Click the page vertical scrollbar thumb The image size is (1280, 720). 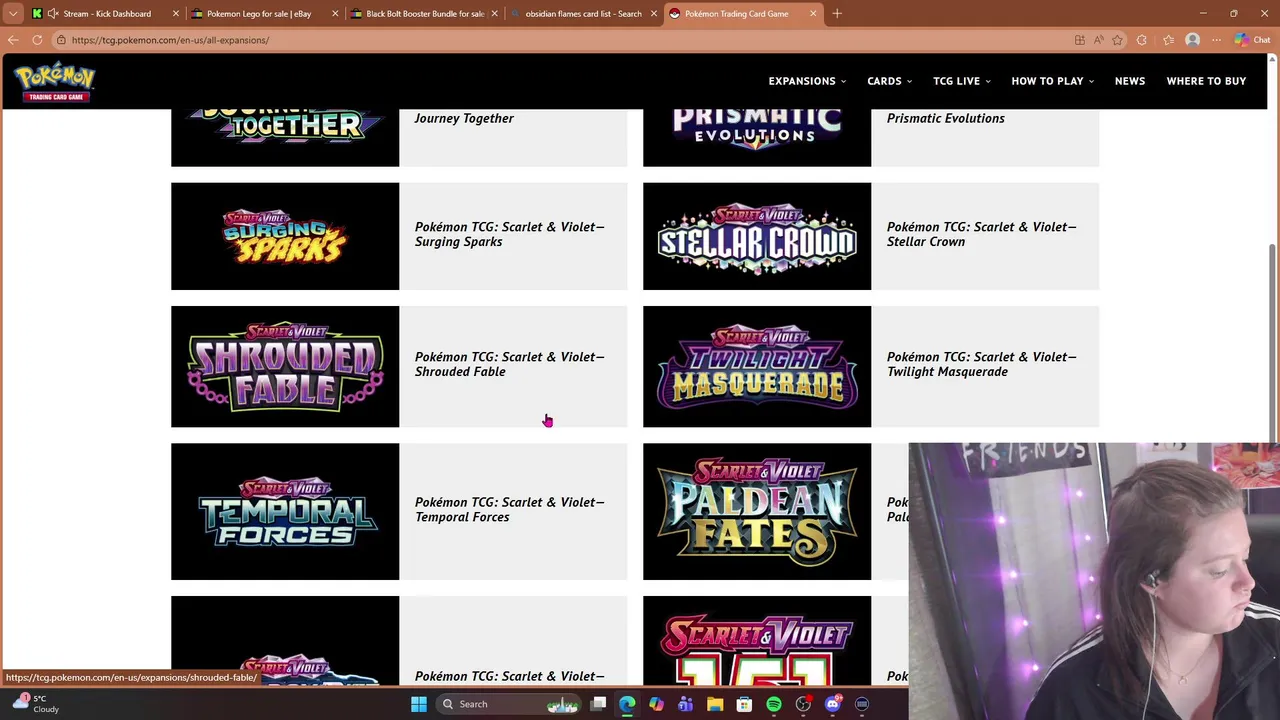coord(1273,342)
